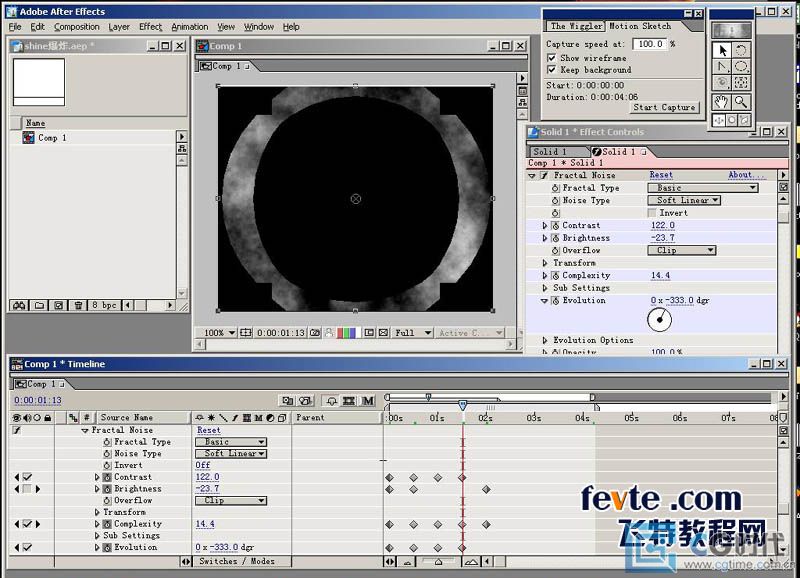800x578 pixels.
Task: Toggle title-action safe guides in Comp window
Action: (x=246, y=333)
